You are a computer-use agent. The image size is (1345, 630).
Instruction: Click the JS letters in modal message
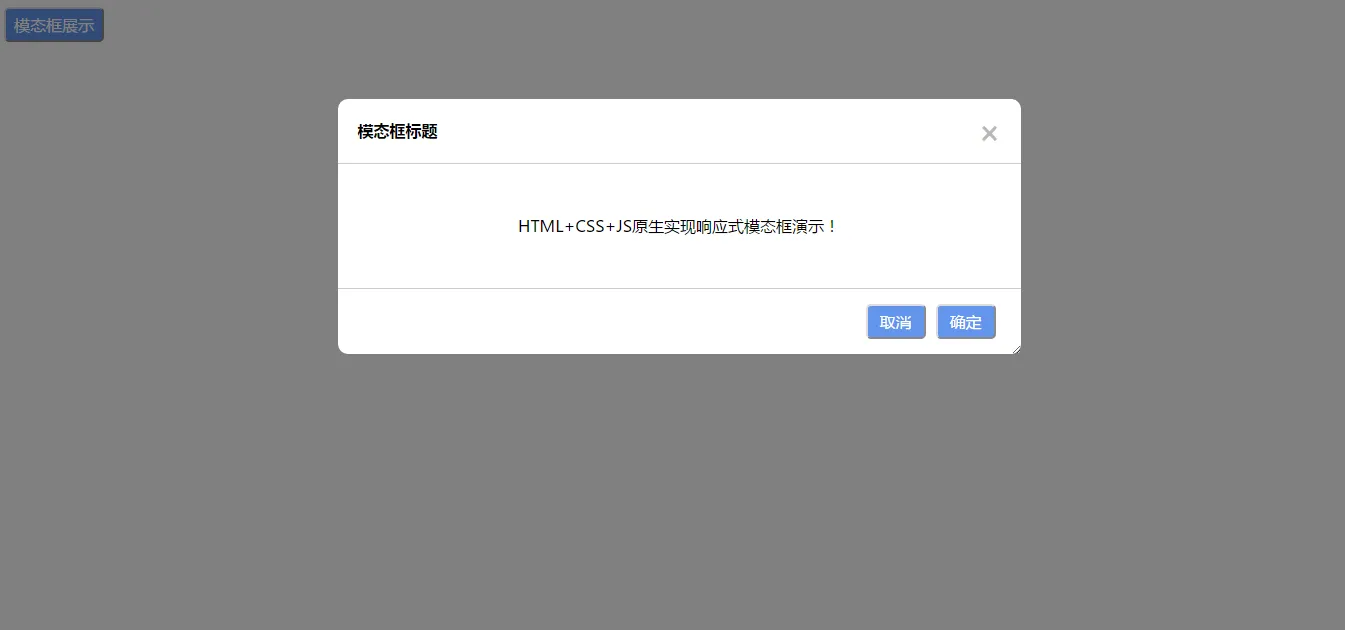(624, 226)
